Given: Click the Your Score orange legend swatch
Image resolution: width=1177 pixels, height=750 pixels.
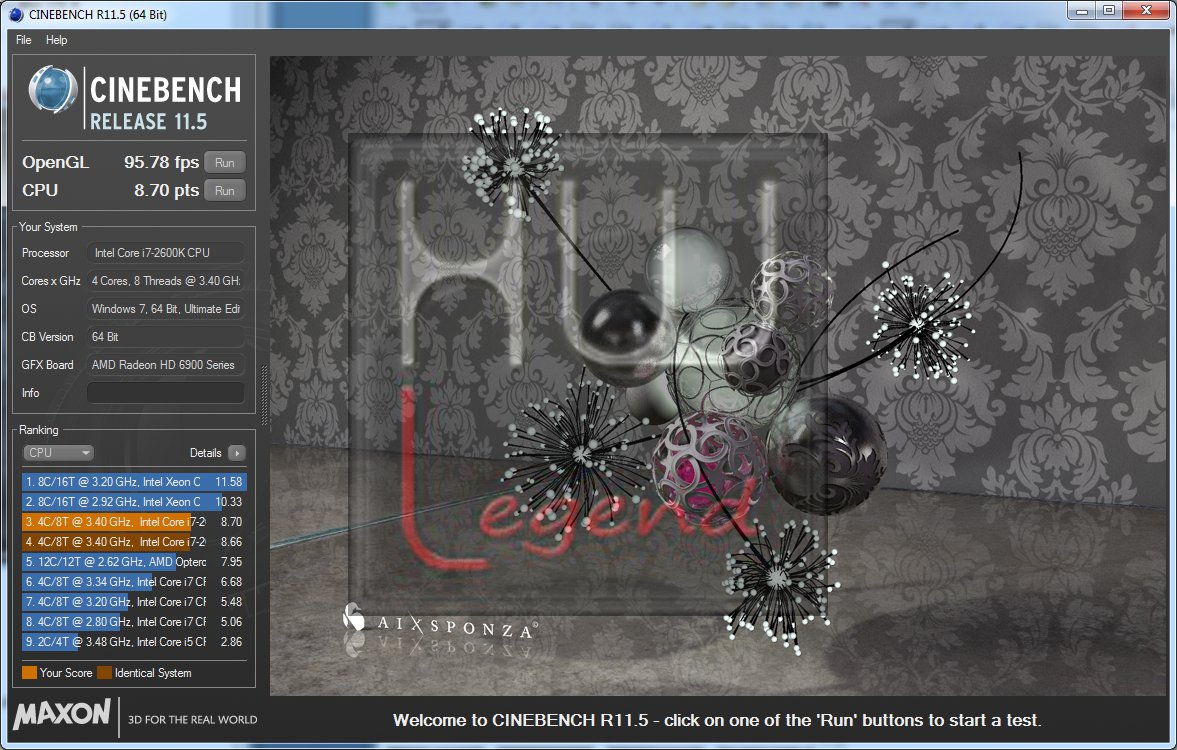Looking at the screenshot, I should point(29,673).
